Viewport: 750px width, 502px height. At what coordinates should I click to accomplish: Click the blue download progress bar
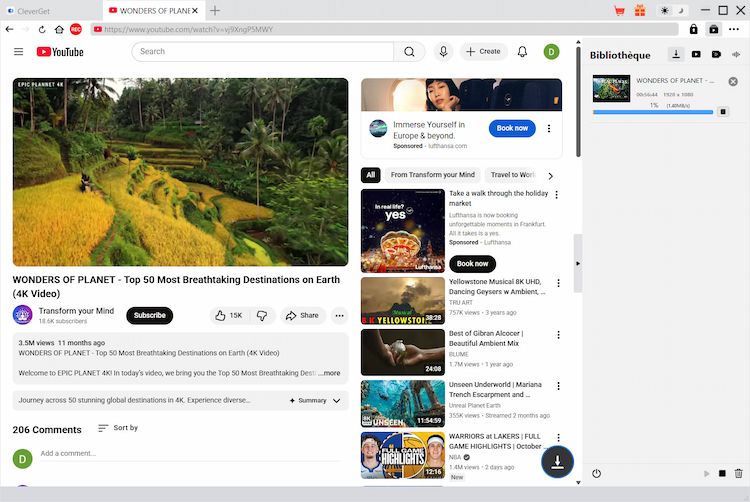click(652, 112)
